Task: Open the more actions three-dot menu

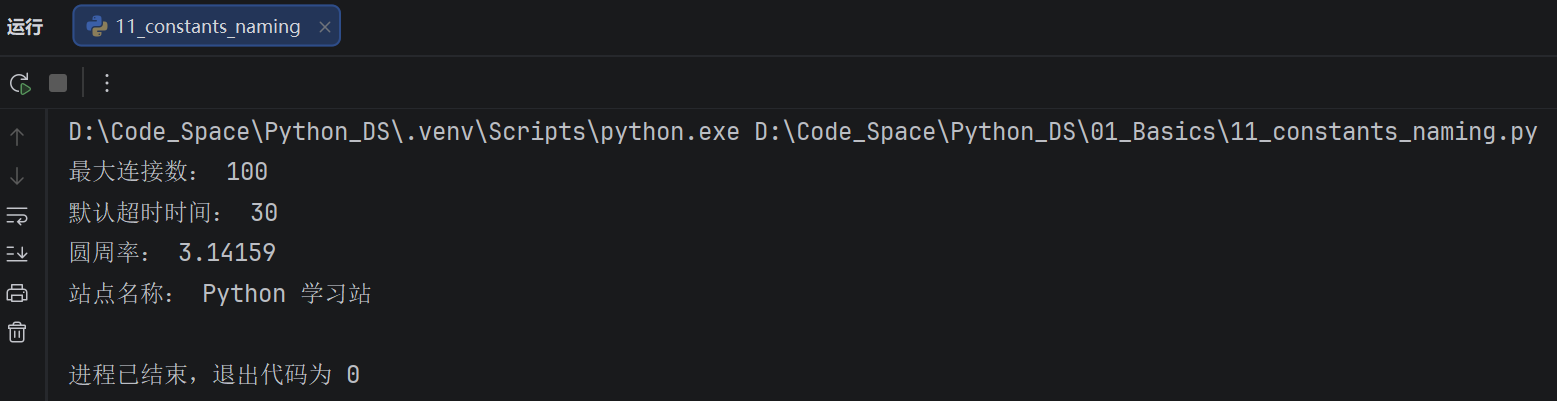Action: tap(107, 83)
